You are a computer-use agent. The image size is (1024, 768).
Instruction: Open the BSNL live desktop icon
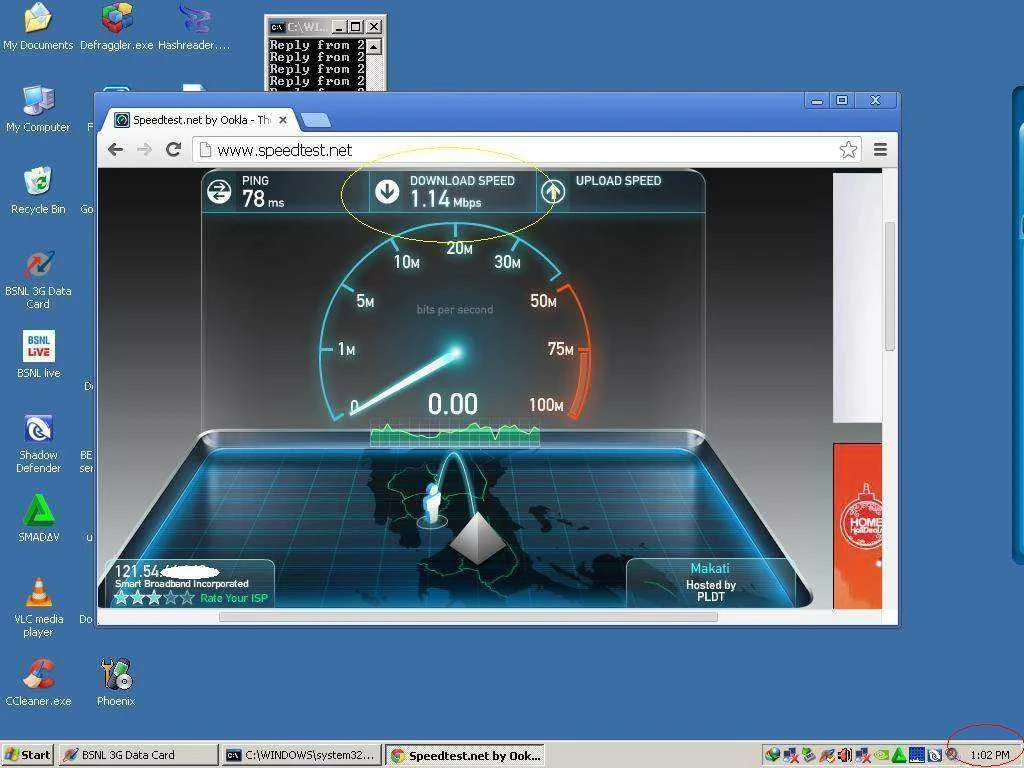click(38, 354)
